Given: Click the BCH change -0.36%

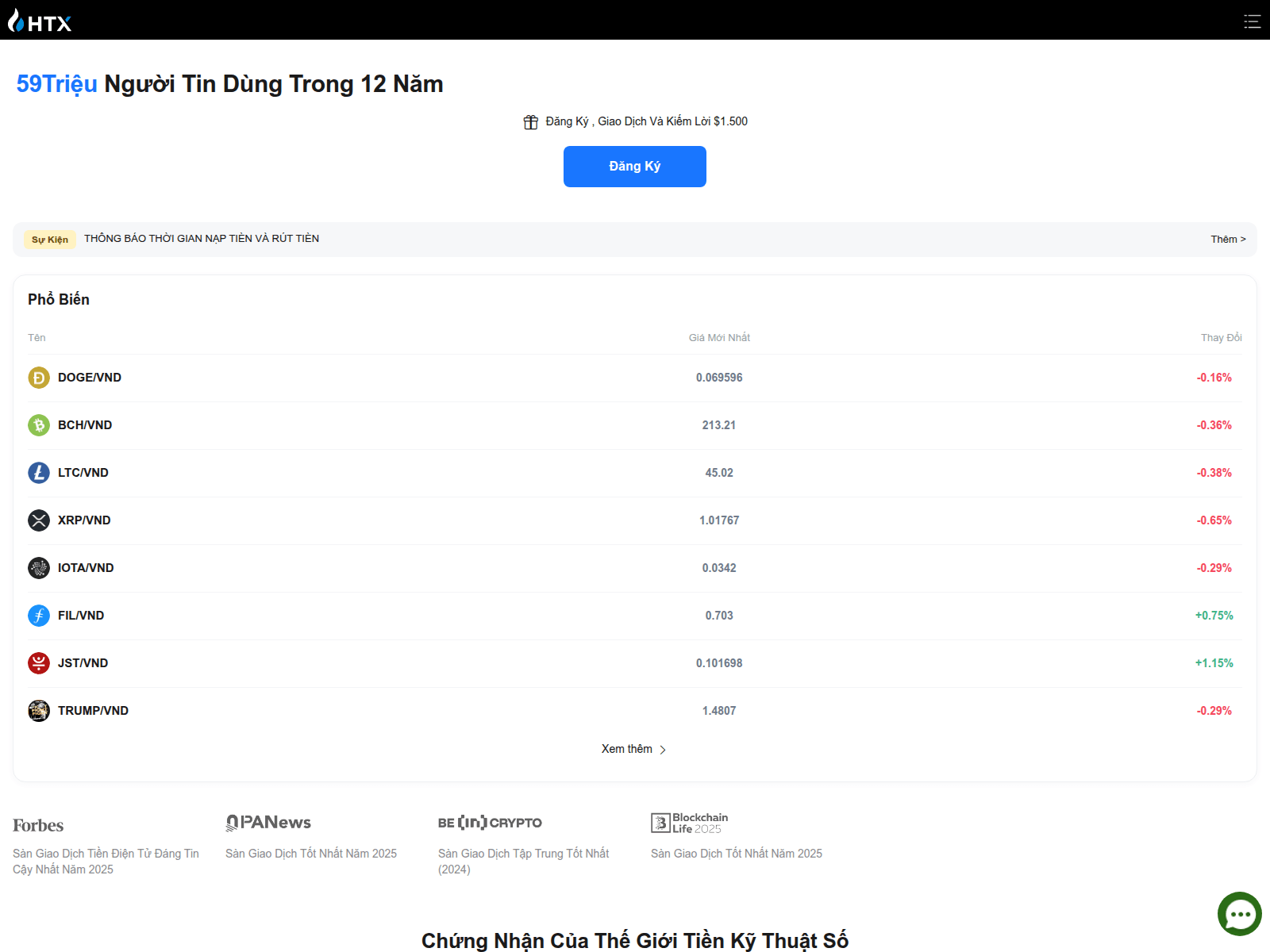Looking at the screenshot, I should (1214, 425).
